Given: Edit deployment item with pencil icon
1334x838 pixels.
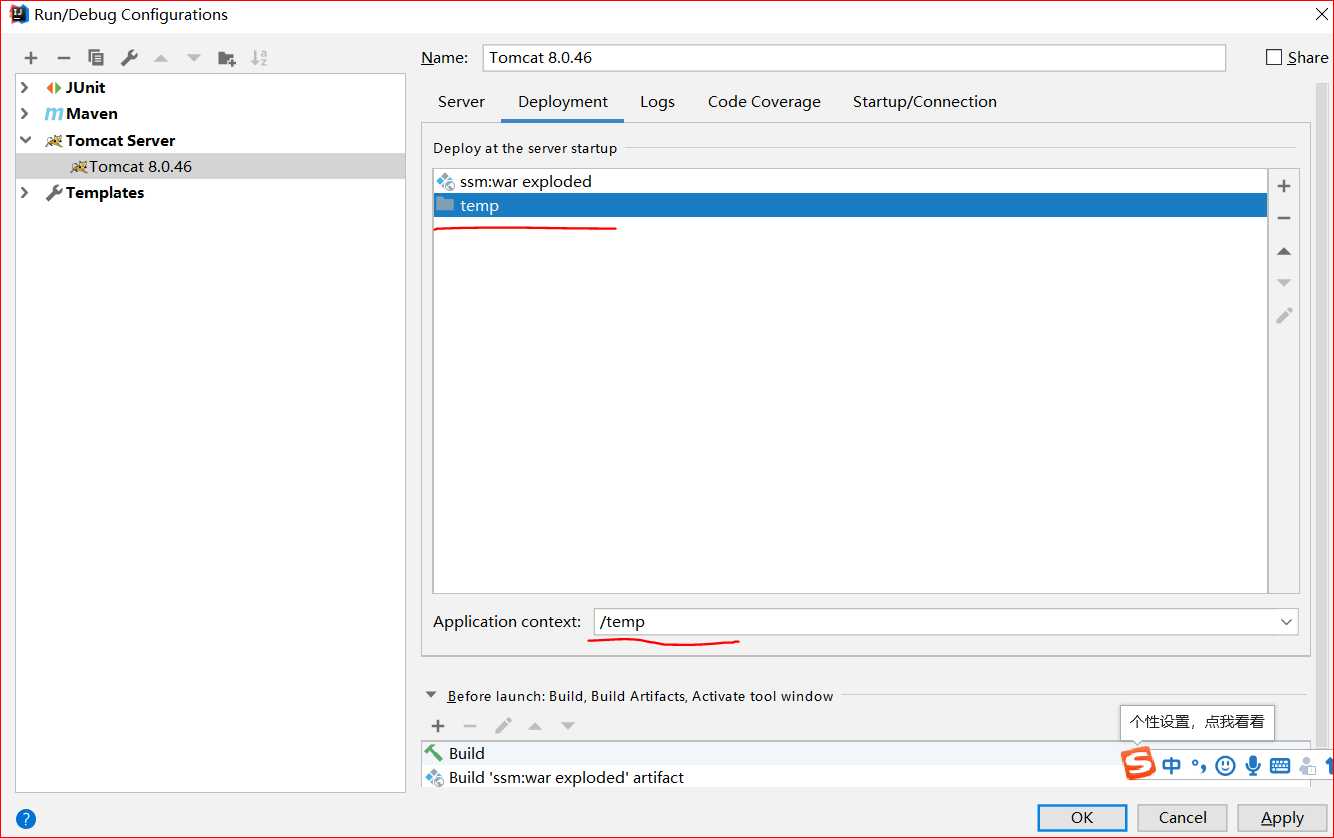Looking at the screenshot, I should click(1284, 315).
